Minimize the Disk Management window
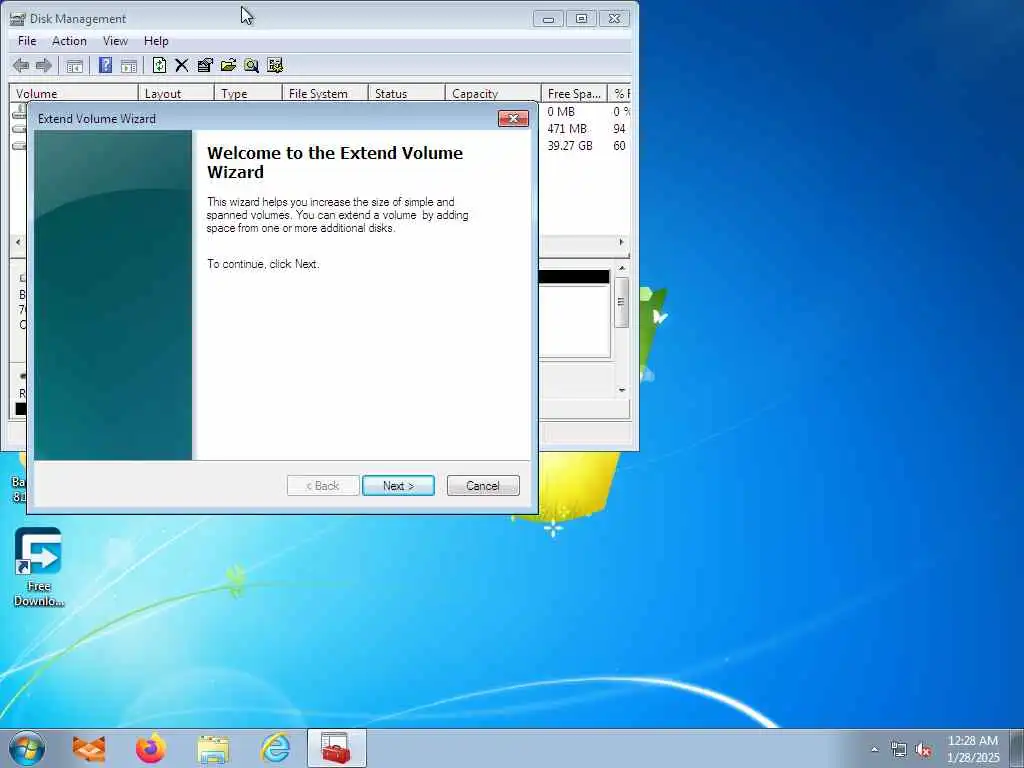Image resolution: width=1024 pixels, height=768 pixels. (548, 19)
